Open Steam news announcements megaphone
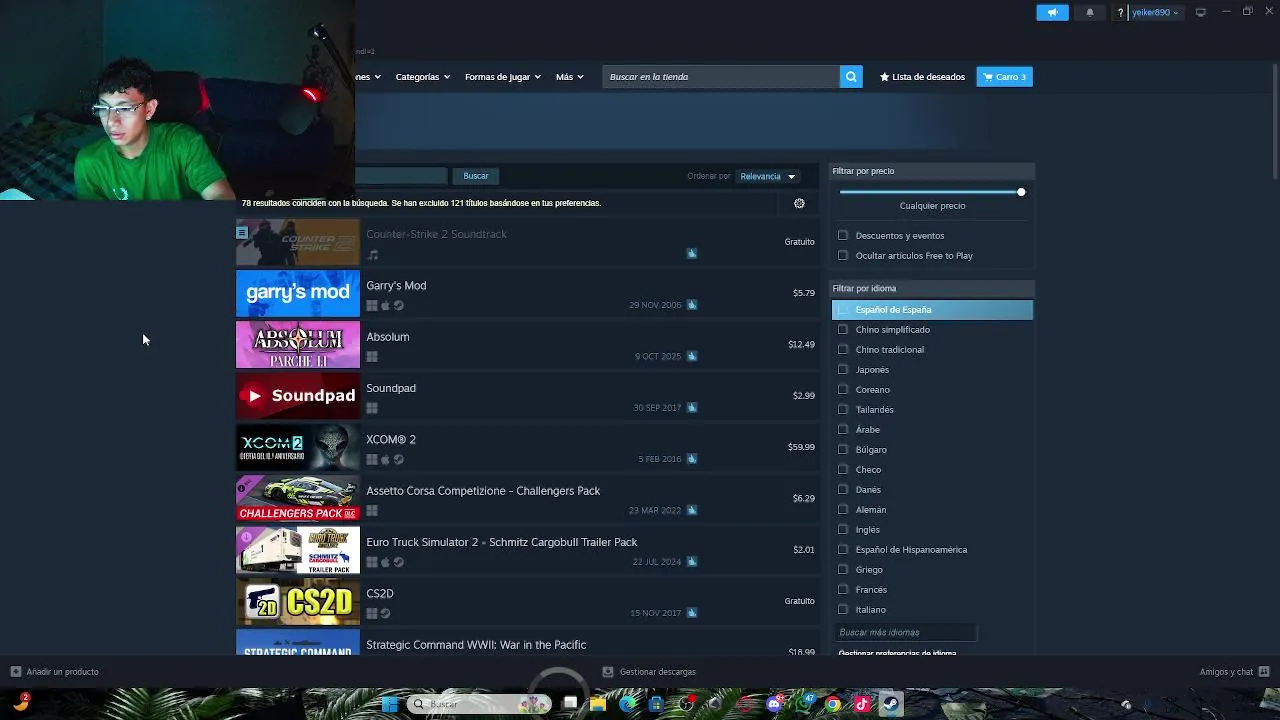The image size is (1280, 720). tap(1052, 12)
